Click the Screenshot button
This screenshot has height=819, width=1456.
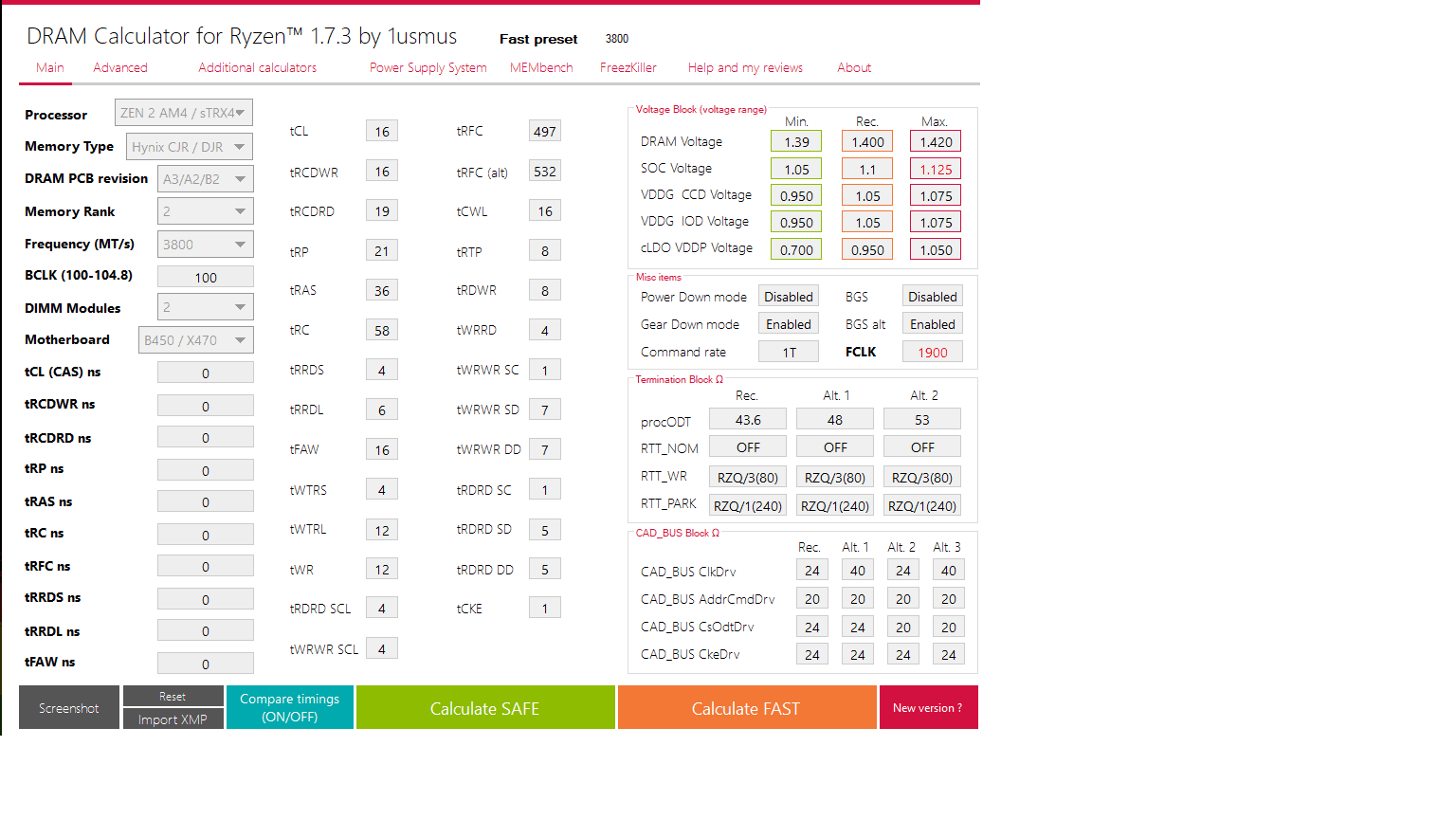point(69,707)
